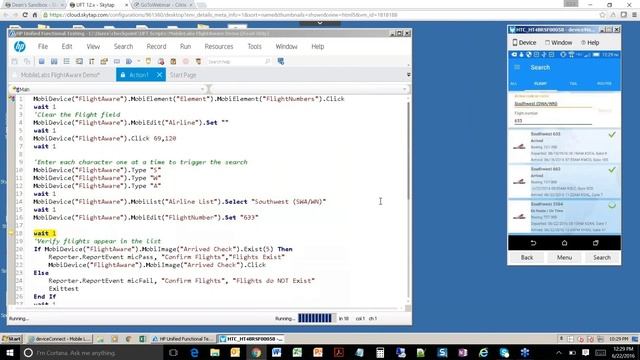Click the scrollbar of the code editor

click(x=408, y=151)
